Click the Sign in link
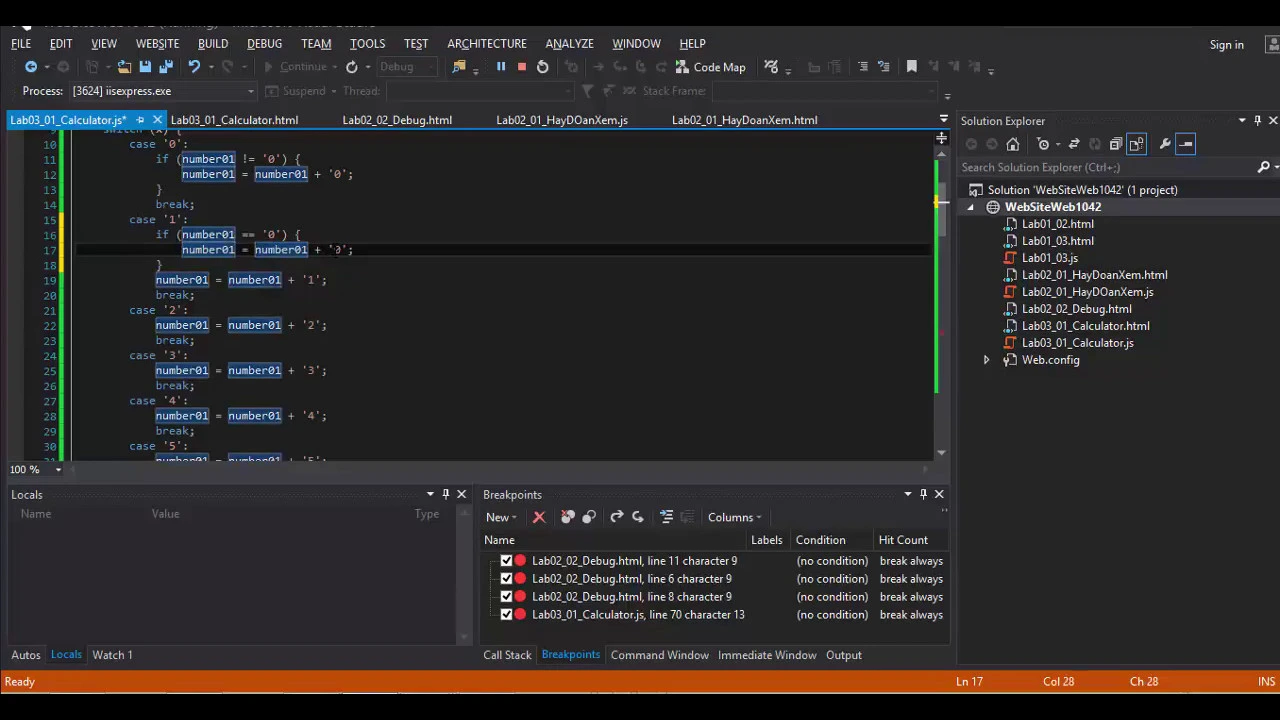The image size is (1280, 720). [1227, 45]
